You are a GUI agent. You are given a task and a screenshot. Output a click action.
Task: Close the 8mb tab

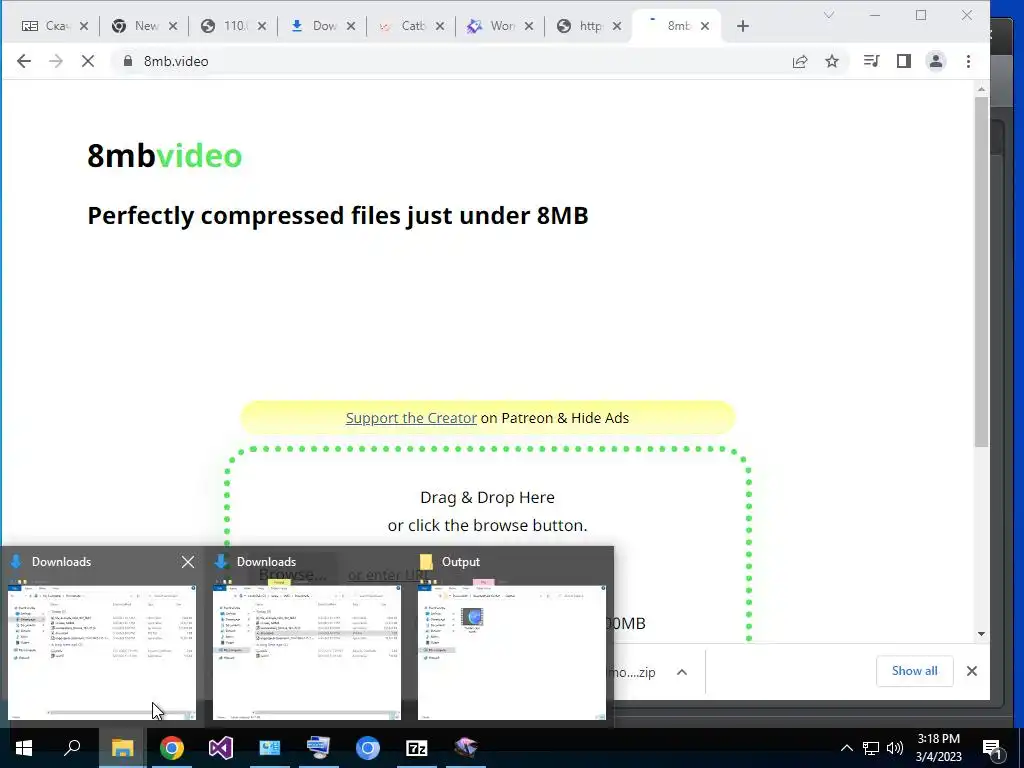click(x=705, y=26)
